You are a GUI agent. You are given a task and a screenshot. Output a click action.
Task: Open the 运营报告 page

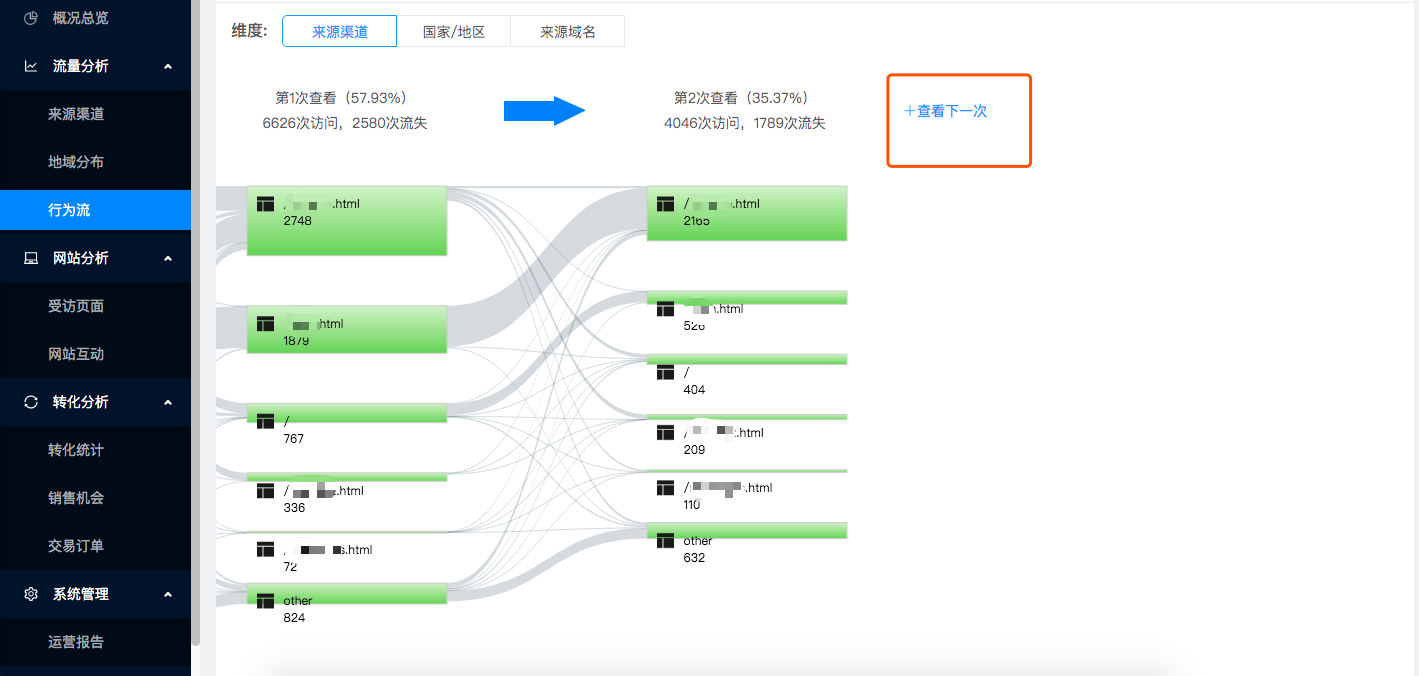(x=76, y=642)
